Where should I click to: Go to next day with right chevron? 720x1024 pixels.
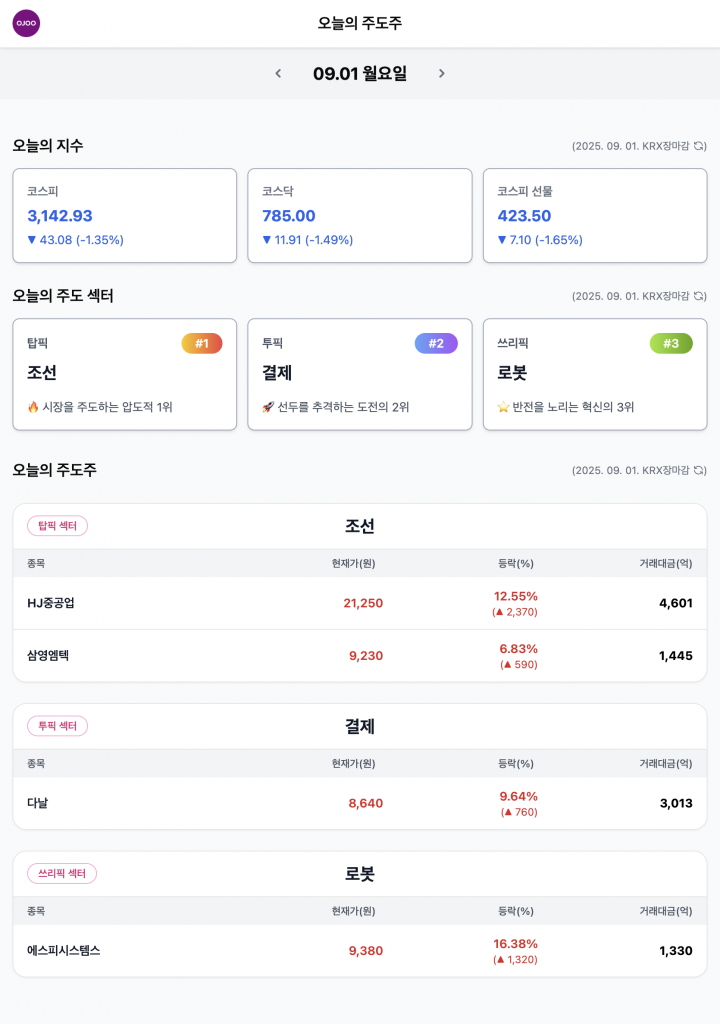coord(442,73)
